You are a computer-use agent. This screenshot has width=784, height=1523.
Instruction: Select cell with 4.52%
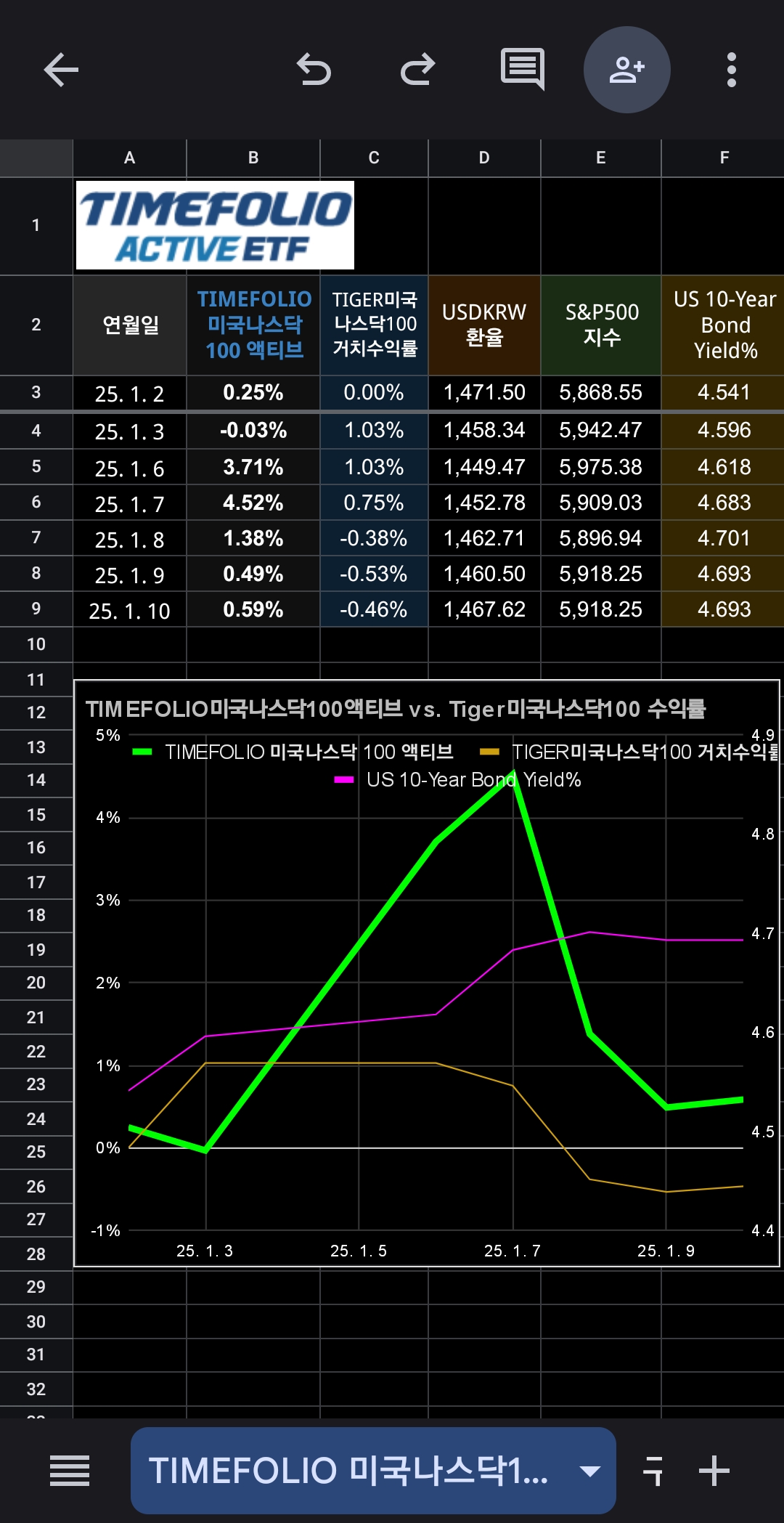coord(253,503)
